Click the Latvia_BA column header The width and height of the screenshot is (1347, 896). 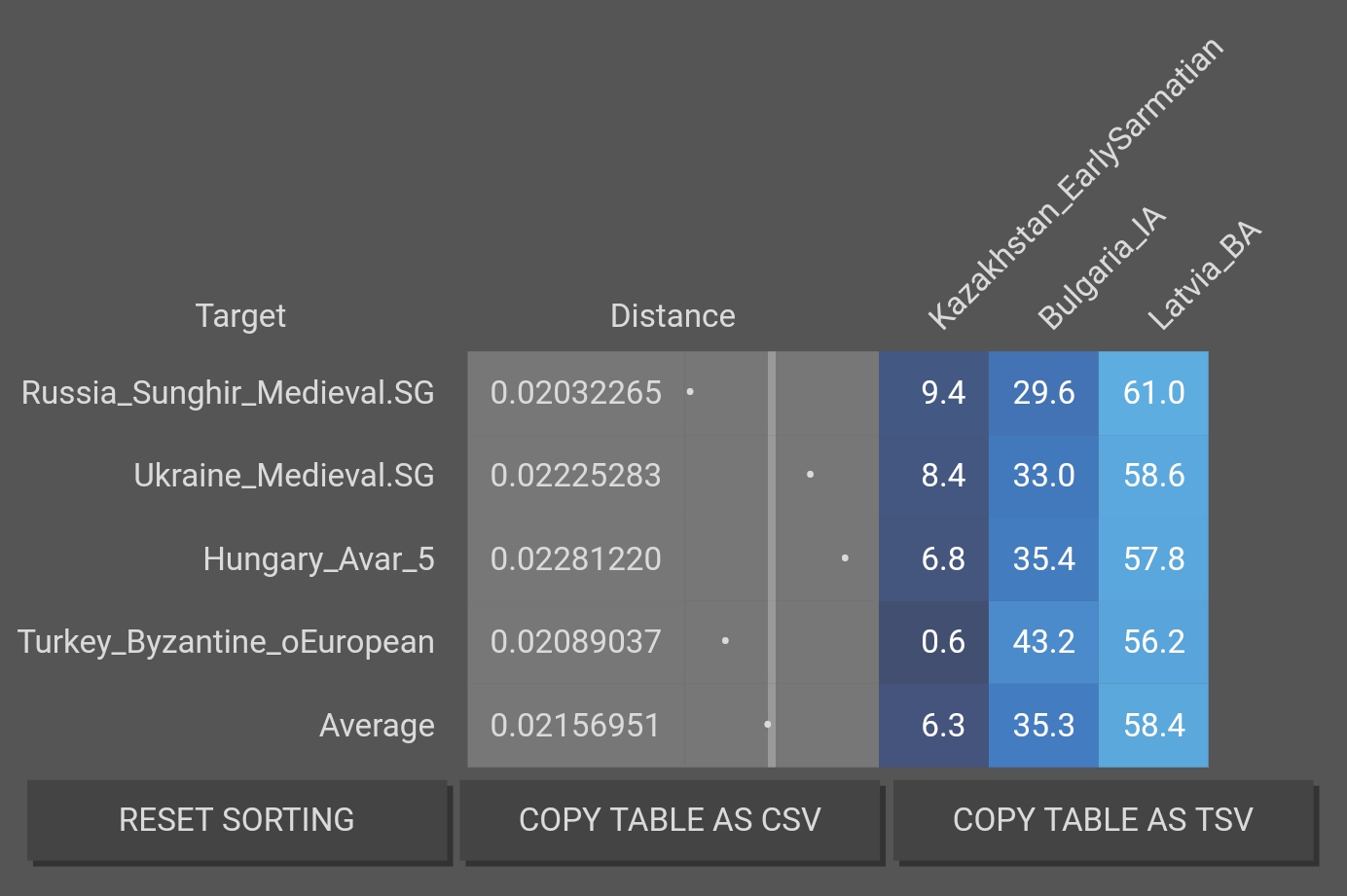(1203, 277)
